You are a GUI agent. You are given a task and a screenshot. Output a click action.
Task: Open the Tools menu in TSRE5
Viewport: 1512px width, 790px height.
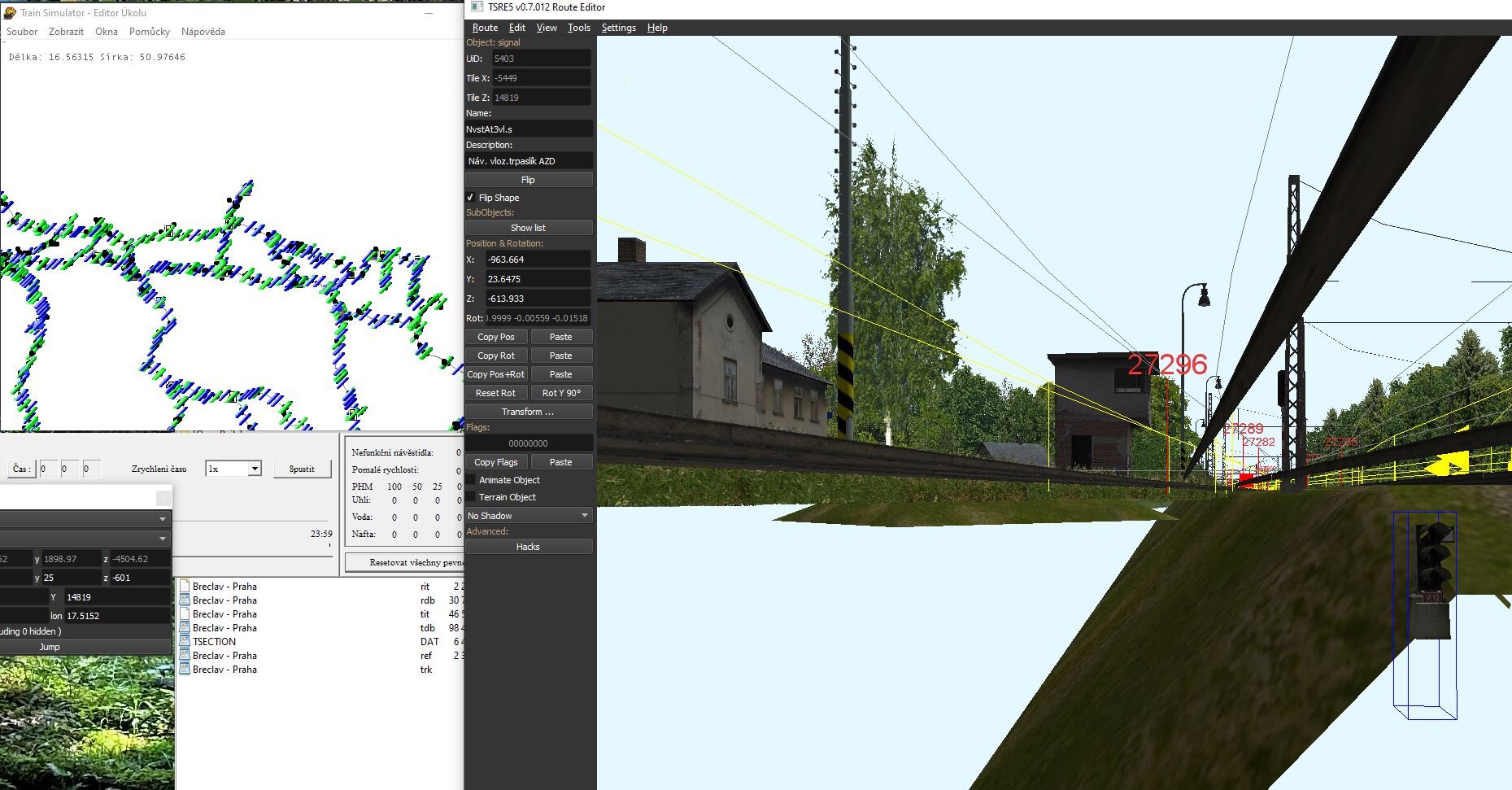pyautogui.click(x=578, y=28)
